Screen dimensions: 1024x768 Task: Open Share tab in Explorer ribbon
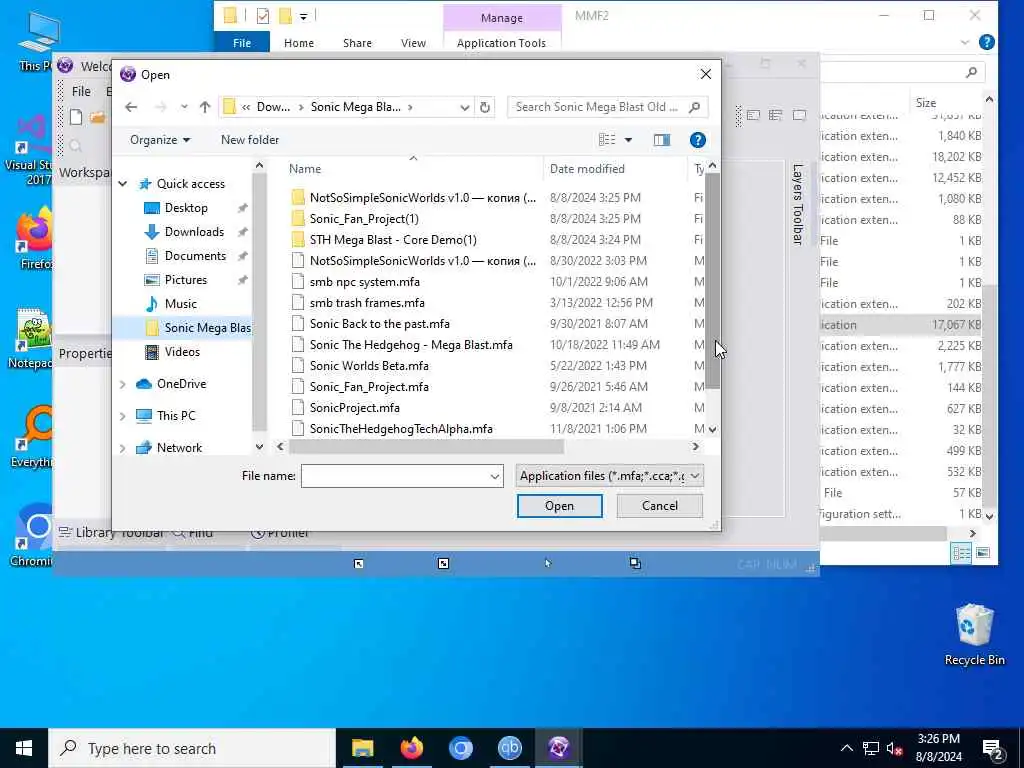coord(357,43)
